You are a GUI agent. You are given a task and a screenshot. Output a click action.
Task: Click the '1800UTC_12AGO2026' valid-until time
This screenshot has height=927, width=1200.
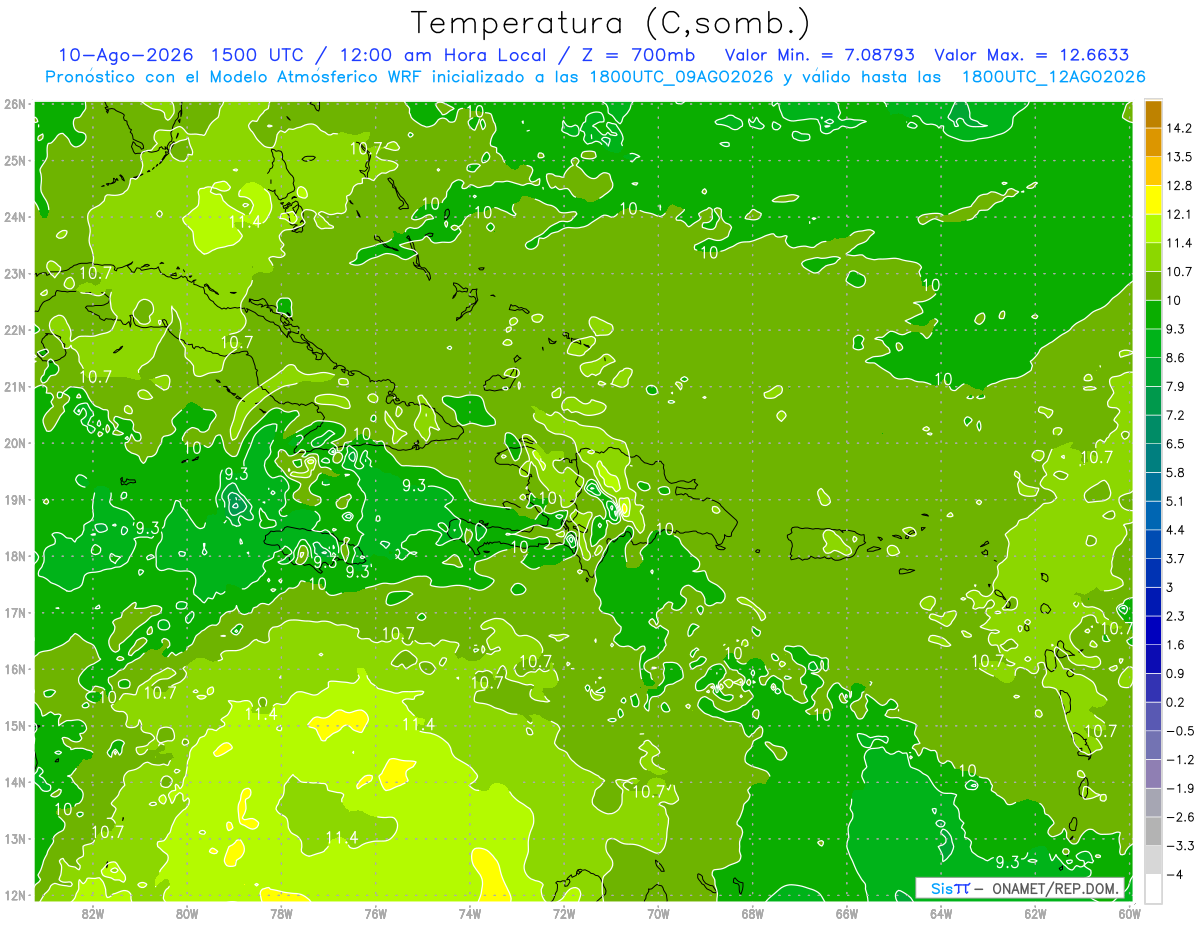click(1053, 77)
